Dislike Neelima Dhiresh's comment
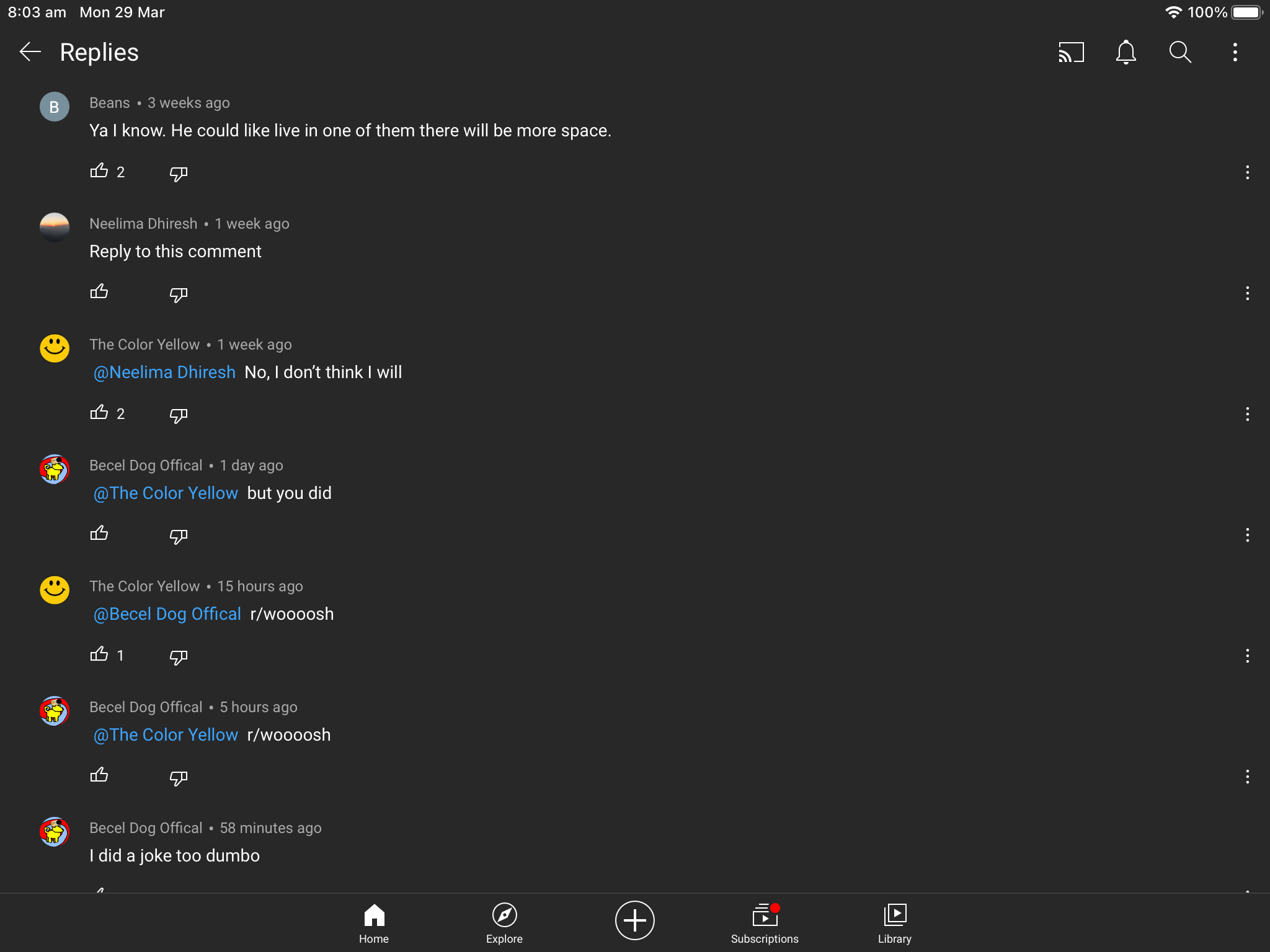Image resolution: width=1270 pixels, height=952 pixels. (x=178, y=293)
